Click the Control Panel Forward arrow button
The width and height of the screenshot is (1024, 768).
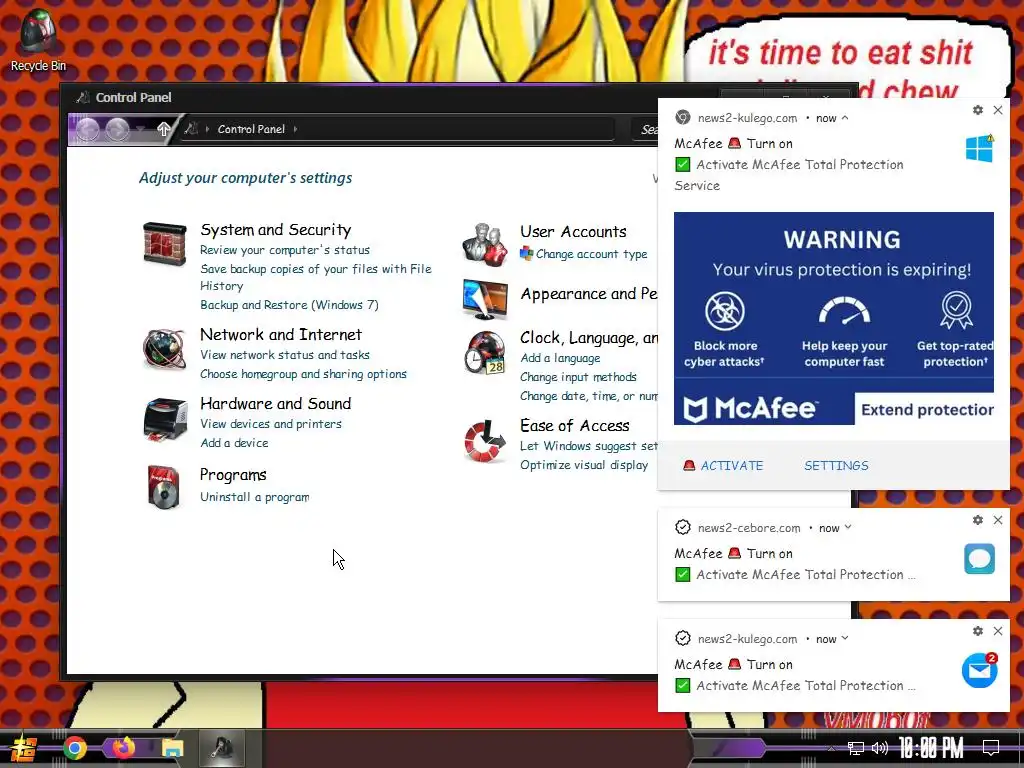pos(118,129)
